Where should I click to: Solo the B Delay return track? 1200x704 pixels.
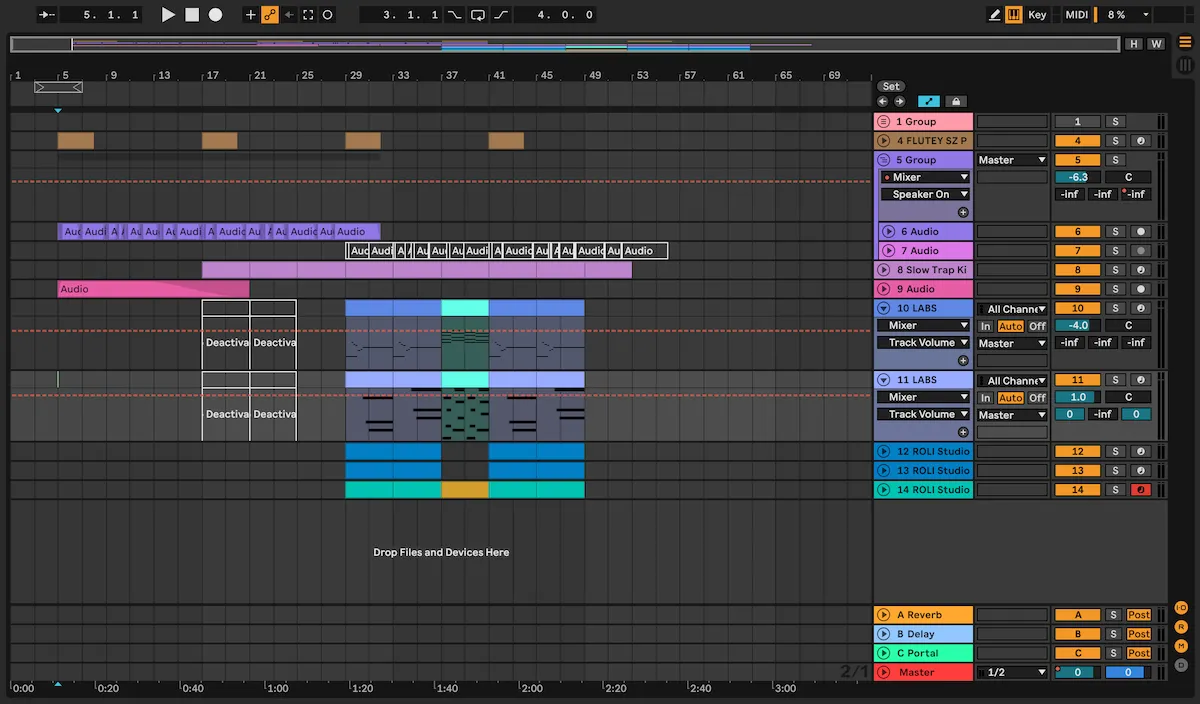[x=1114, y=634]
